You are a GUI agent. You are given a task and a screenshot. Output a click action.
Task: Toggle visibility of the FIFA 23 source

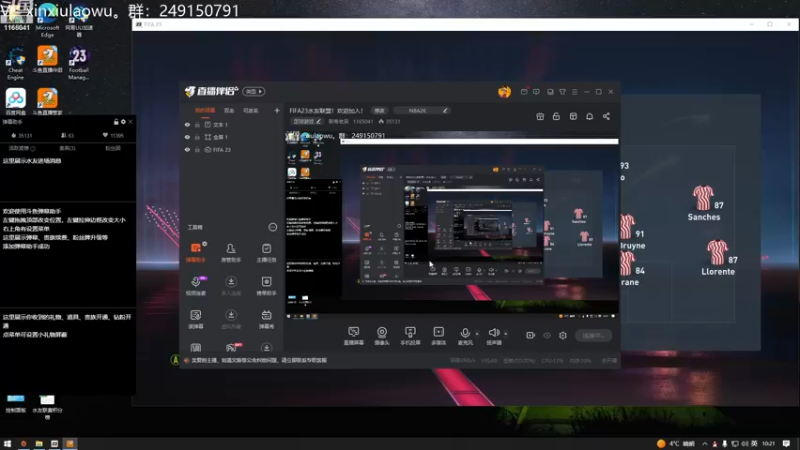(187, 150)
